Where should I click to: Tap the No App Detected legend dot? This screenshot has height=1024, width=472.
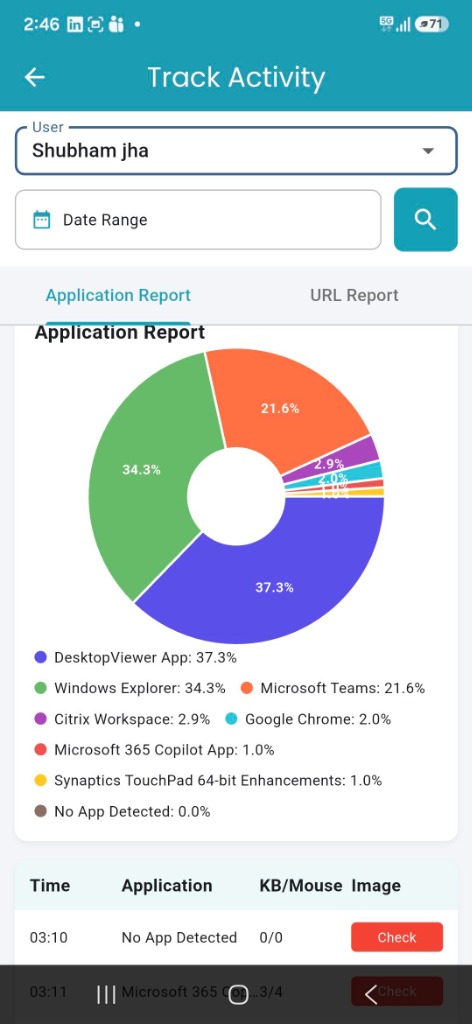click(x=40, y=812)
